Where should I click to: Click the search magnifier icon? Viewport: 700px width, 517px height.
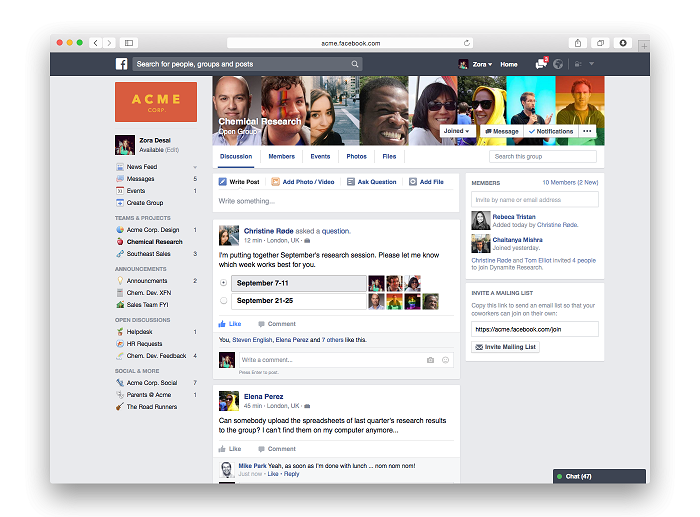pos(354,64)
